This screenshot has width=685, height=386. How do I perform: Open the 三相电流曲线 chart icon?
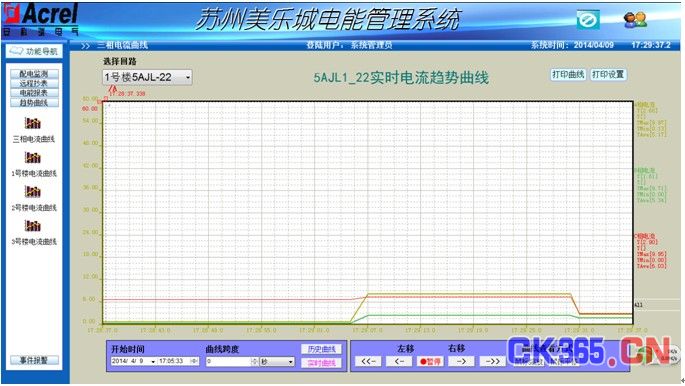(33, 123)
